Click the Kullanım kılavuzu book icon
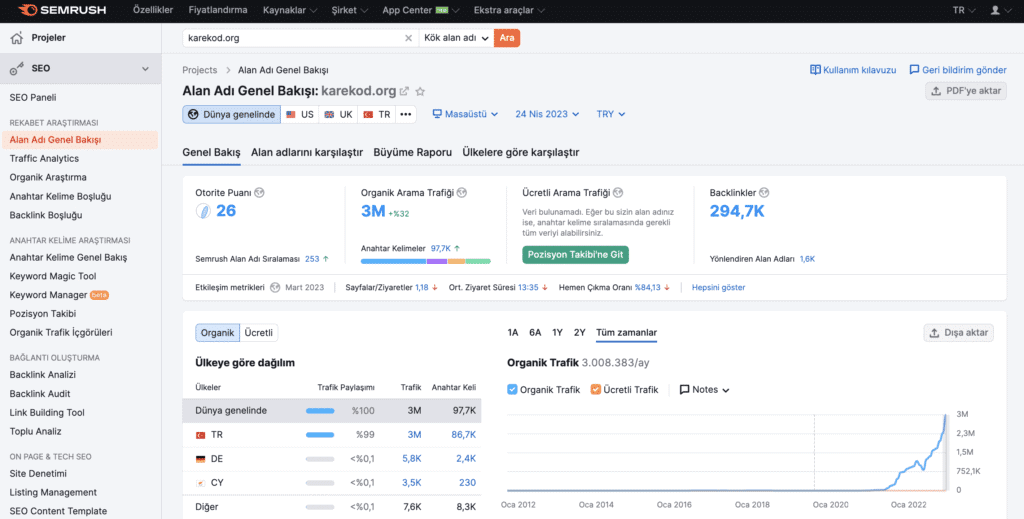This screenshot has width=1024, height=519. (815, 70)
